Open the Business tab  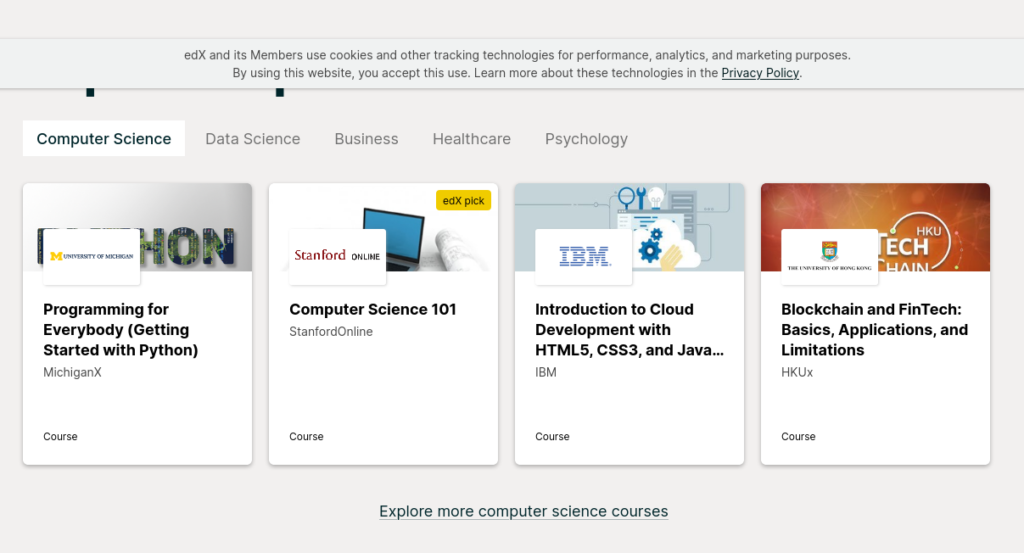366,138
